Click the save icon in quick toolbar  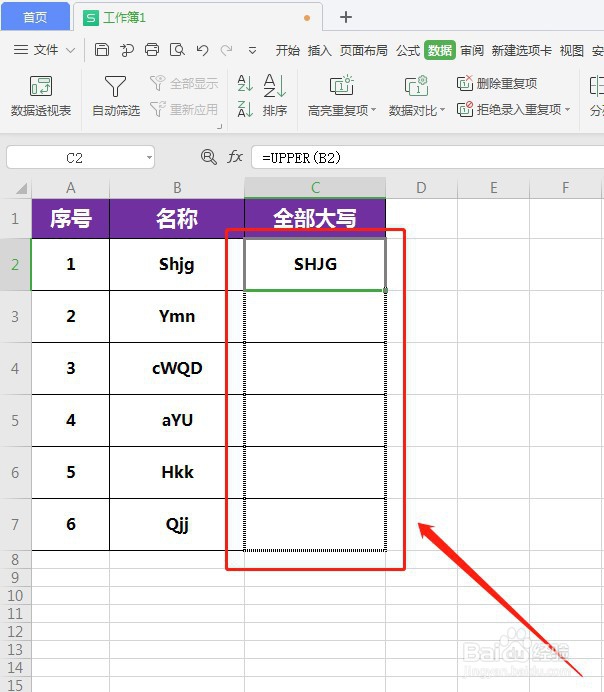point(102,50)
